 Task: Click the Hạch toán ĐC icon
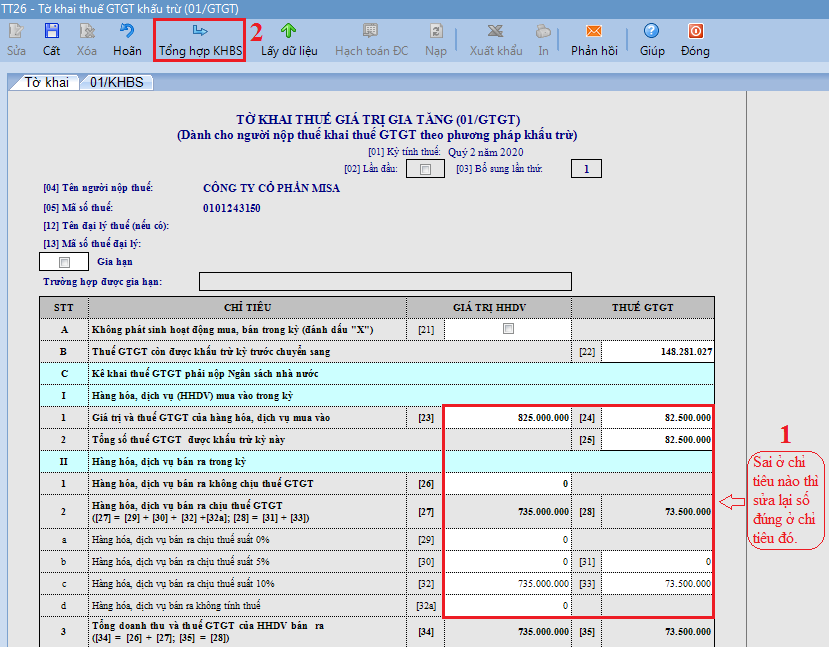(x=371, y=31)
